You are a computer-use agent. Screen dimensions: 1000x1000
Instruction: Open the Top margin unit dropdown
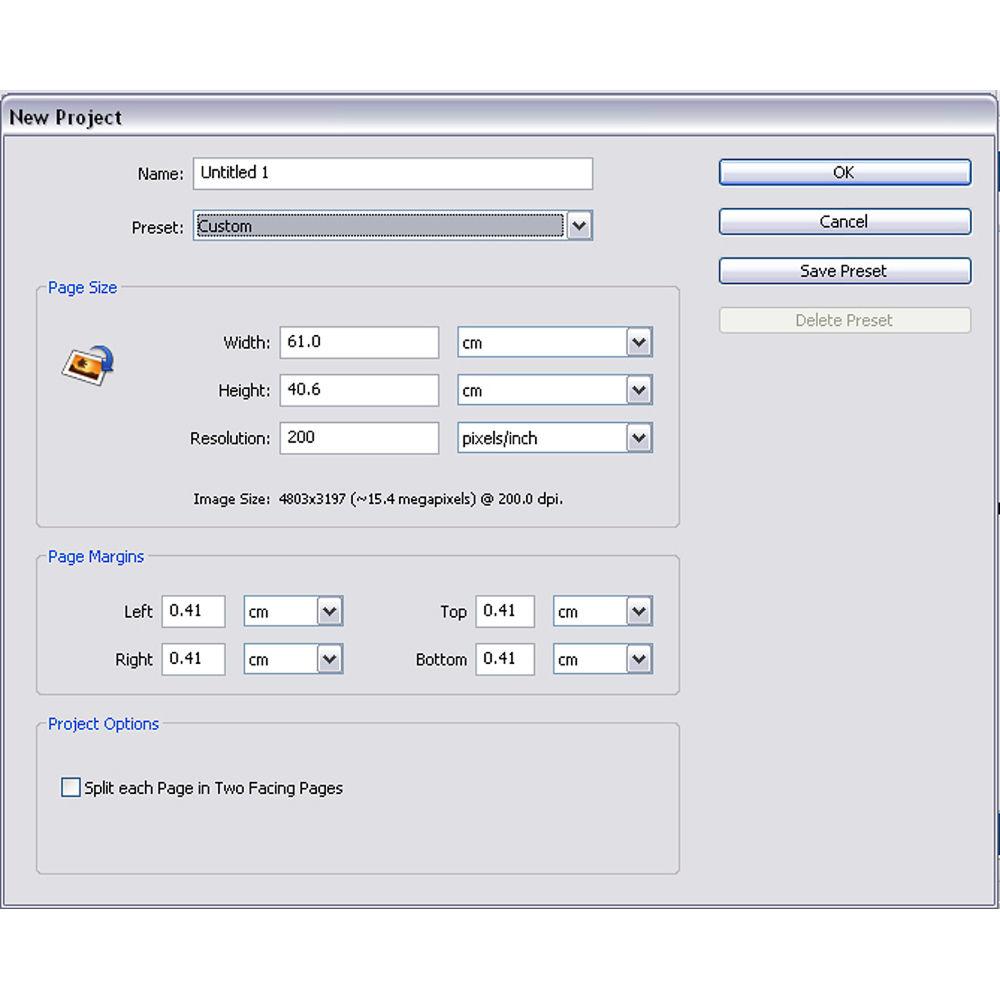click(x=637, y=611)
